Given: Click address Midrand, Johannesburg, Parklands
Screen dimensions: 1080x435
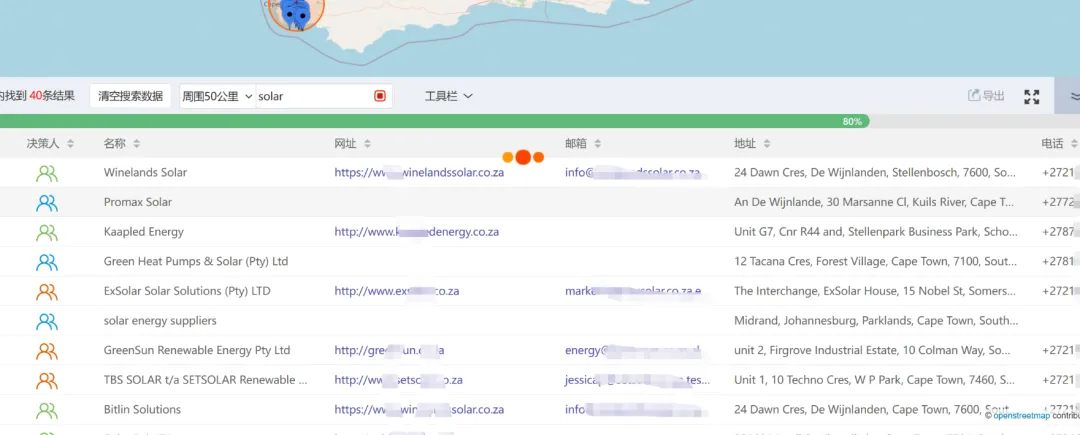Looking at the screenshot, I should coord(876,321).
